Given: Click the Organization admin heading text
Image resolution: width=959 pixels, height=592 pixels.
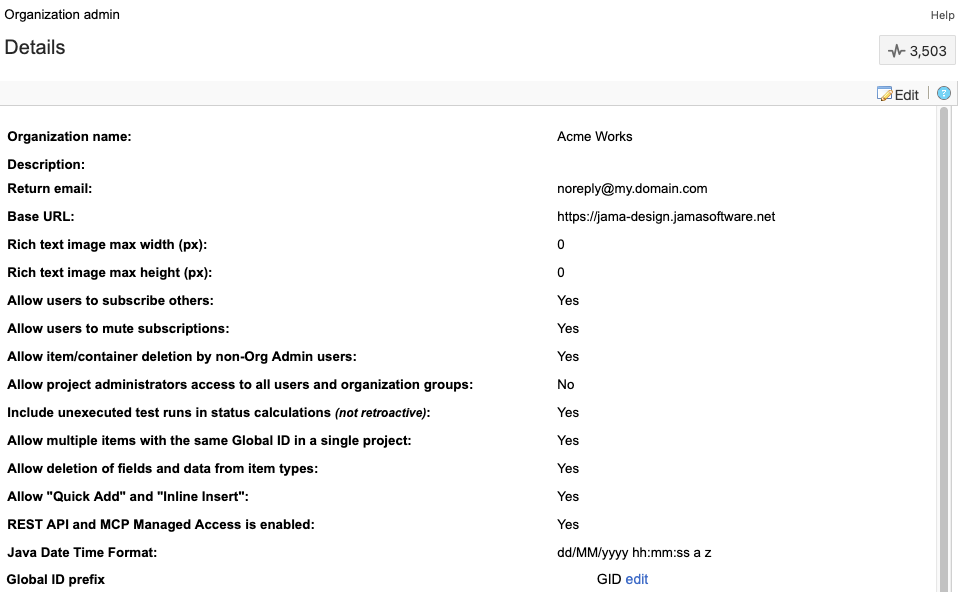Looking at the screenshot, I should click(62, 14).
